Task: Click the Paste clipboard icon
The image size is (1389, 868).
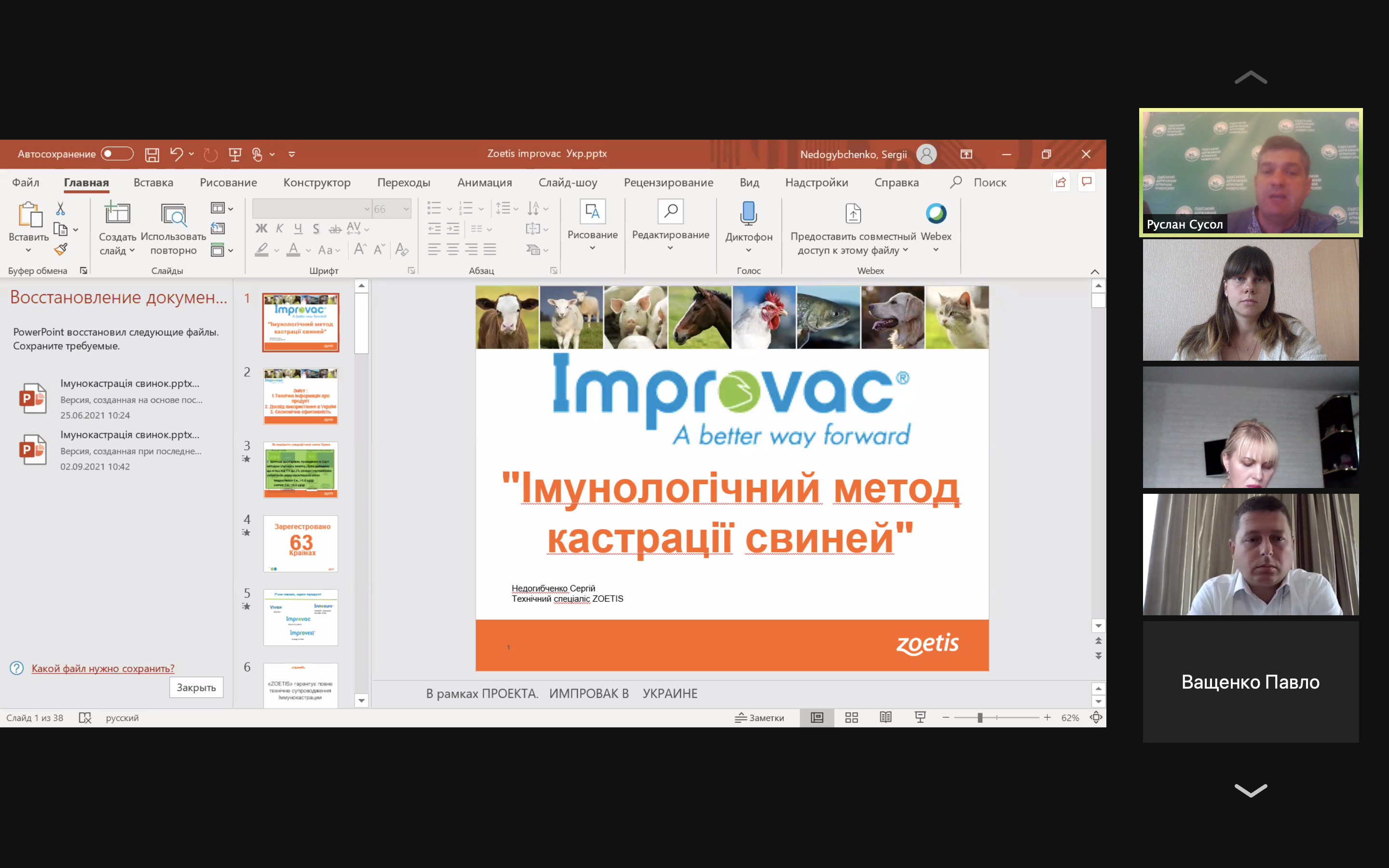Action: tap(29, 214)
